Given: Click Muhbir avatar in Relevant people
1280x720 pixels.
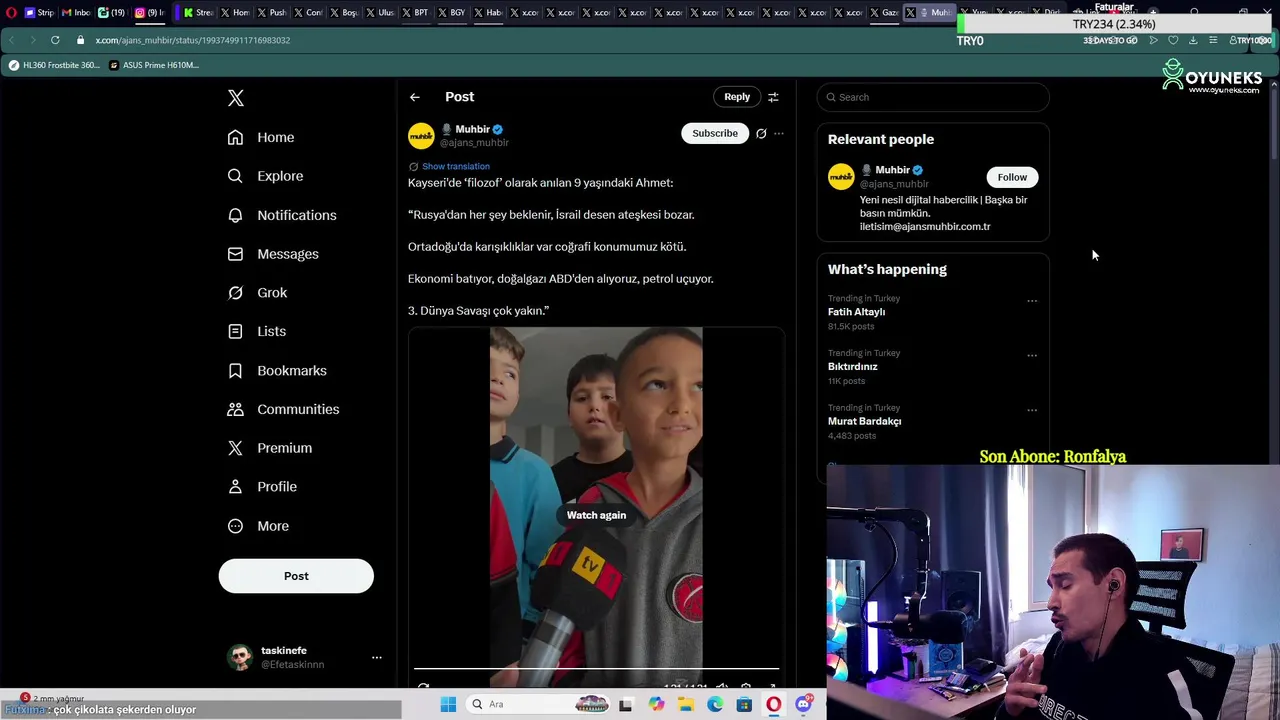Looking at the screenshot, I should pos(841,176).
